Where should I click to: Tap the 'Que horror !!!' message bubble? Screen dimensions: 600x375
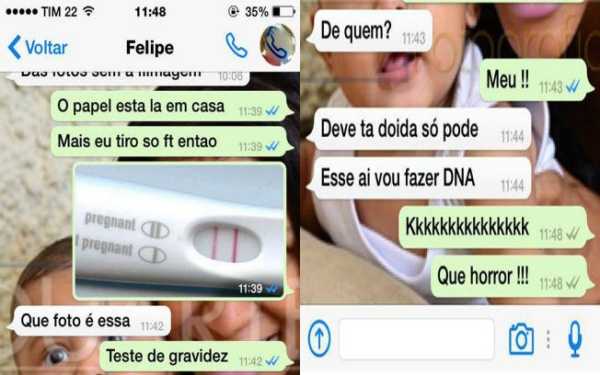coord(510,276)
